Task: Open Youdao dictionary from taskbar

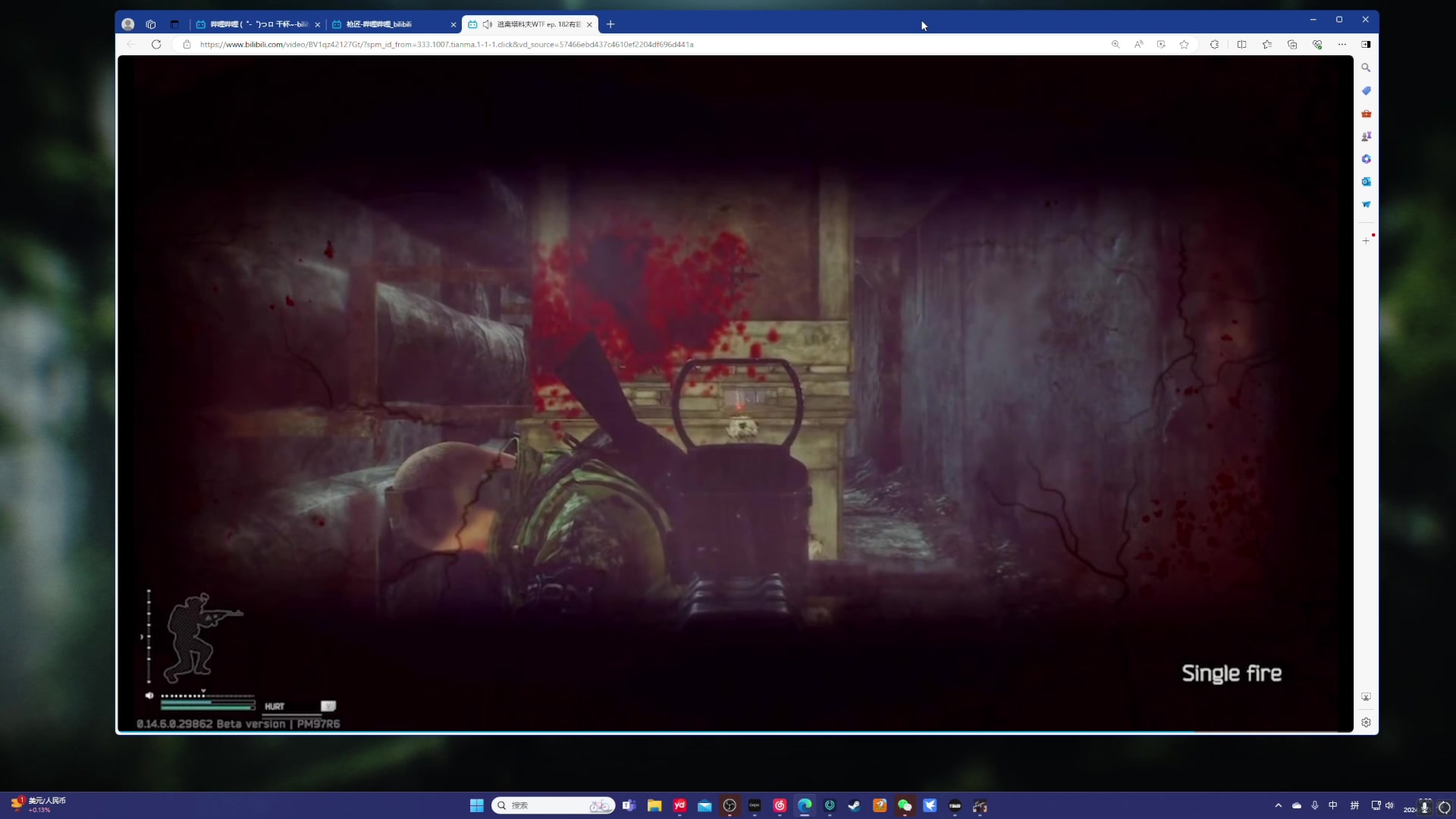Action: [x=679, y=805]
